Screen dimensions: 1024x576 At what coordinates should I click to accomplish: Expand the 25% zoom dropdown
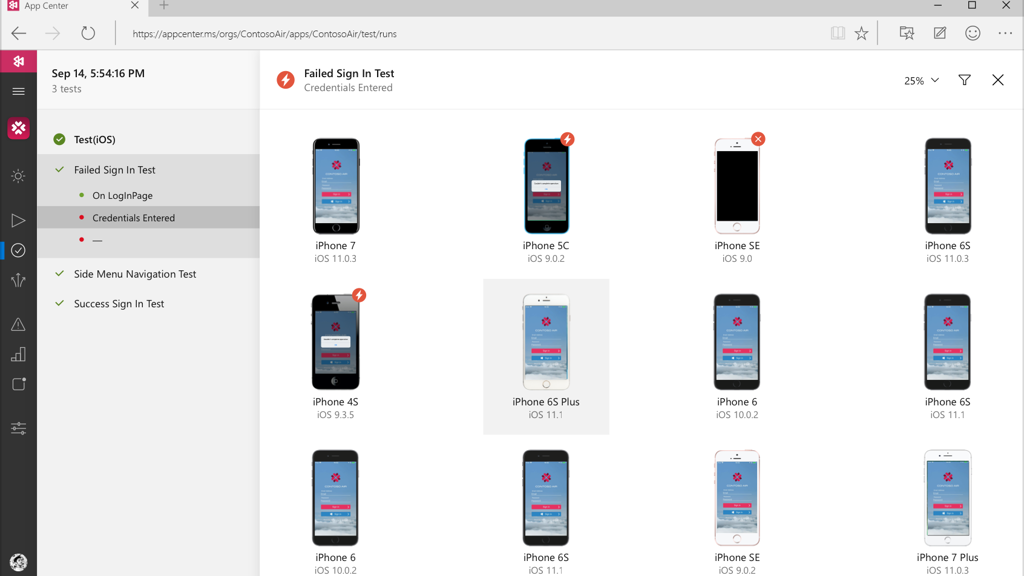[x=921, y=81]
